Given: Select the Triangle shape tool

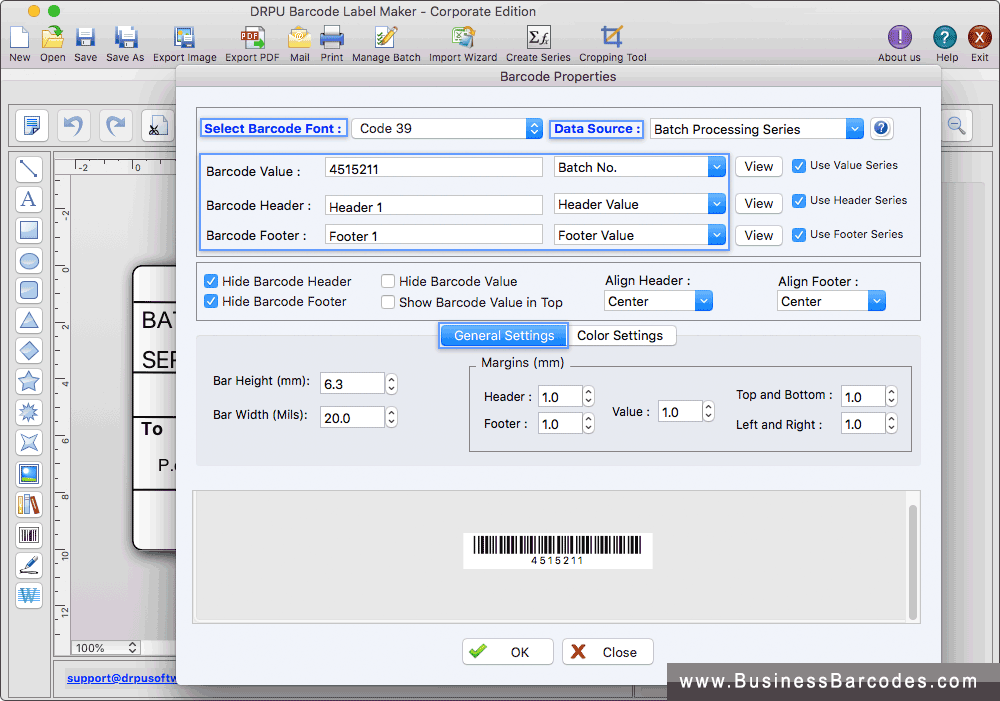Looking at the screenshot, I should pos(29,320).
